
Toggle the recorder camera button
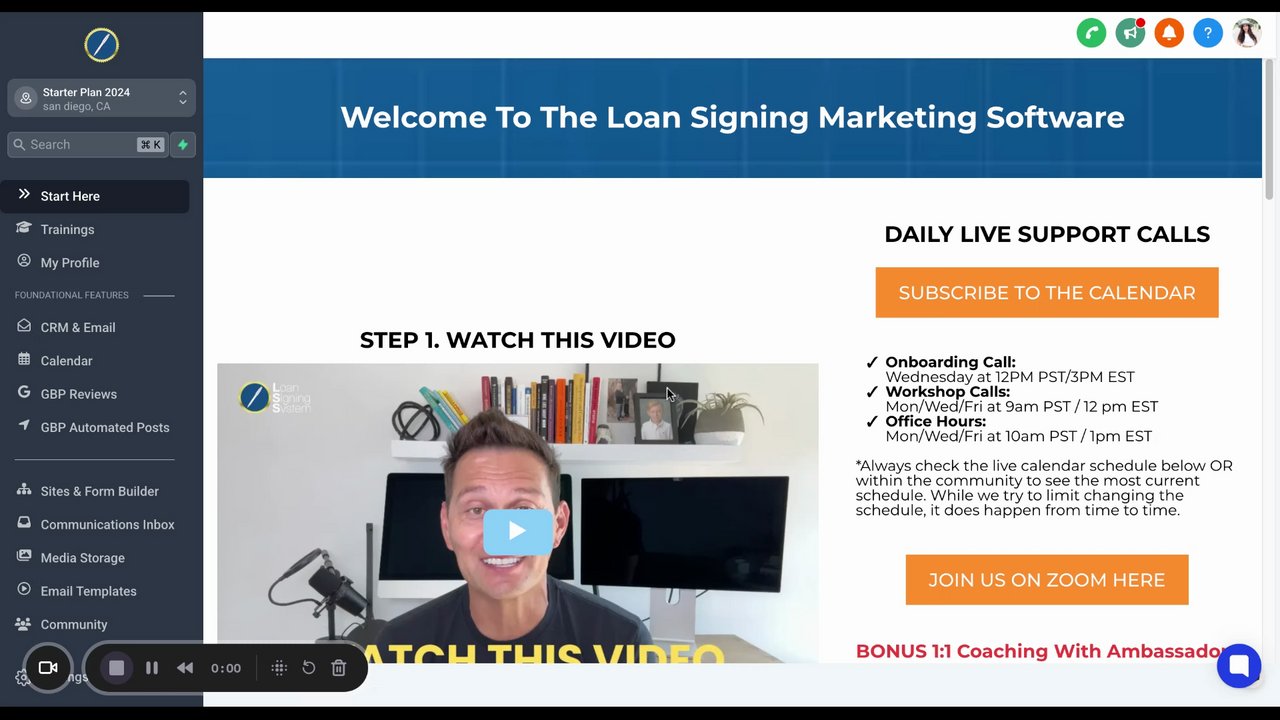pyautogui.click(x=48, y=668)
